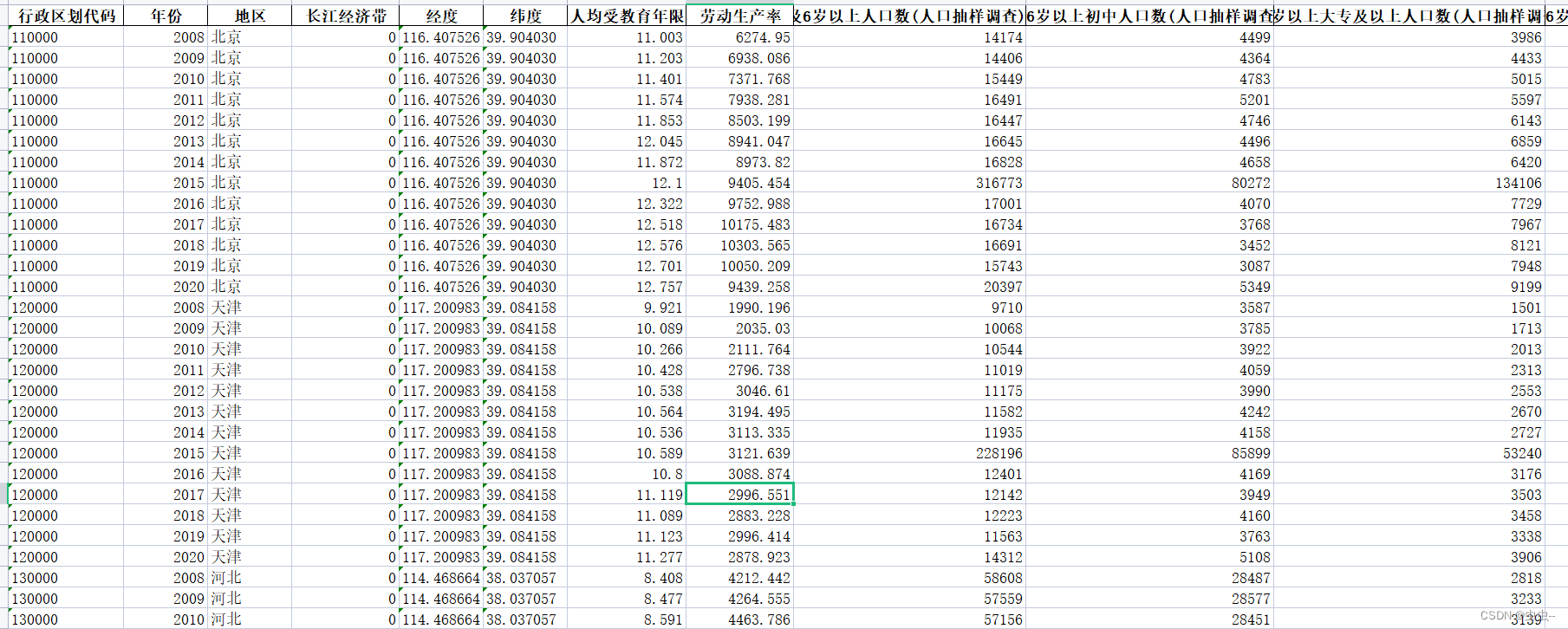Select the 年份 column header
Screen dimensions: 1568x629
tap(166, 16)
